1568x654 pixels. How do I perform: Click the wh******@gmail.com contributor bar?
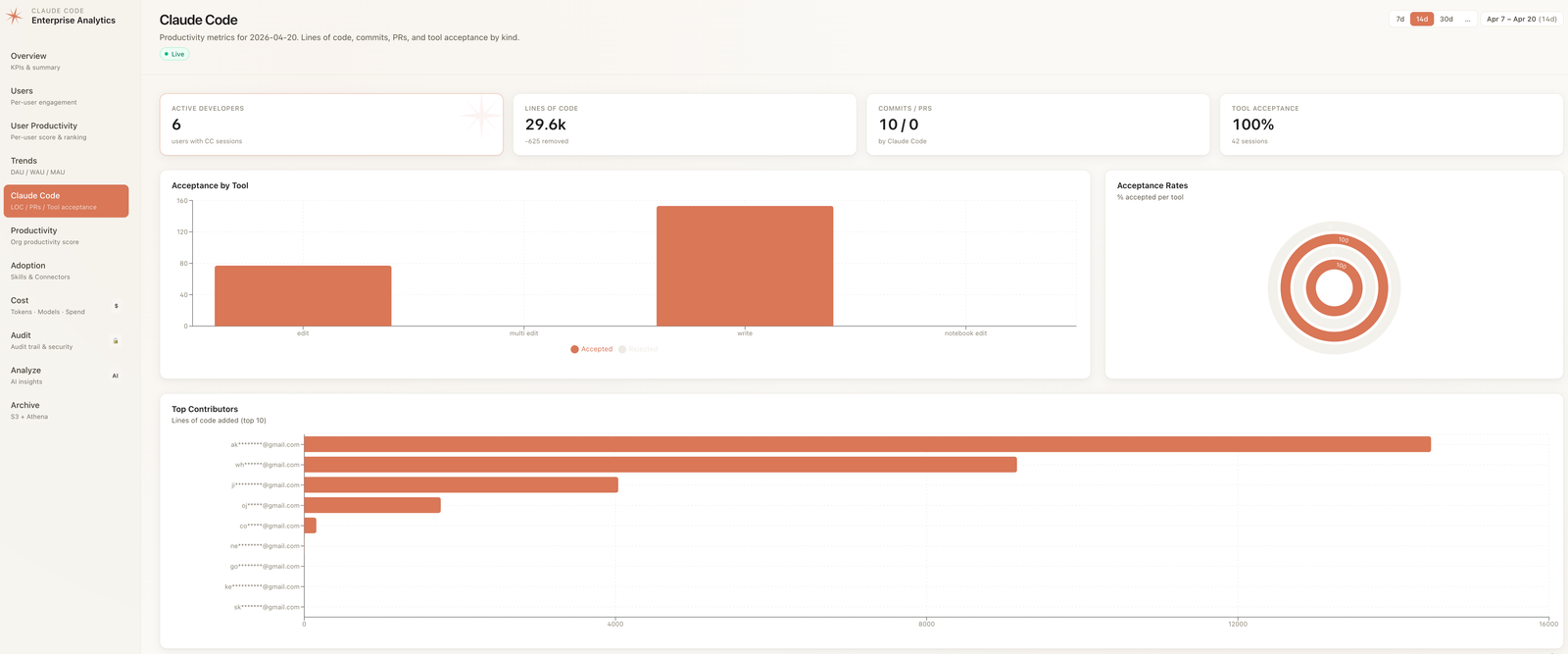click(661, 465)
